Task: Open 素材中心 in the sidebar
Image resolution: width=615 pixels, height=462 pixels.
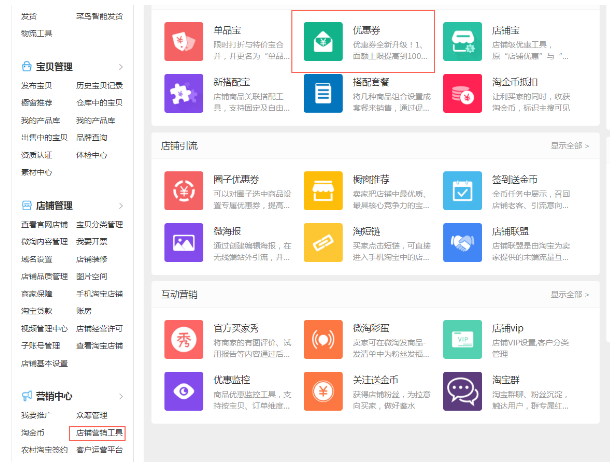Action: tap(36, 173)
